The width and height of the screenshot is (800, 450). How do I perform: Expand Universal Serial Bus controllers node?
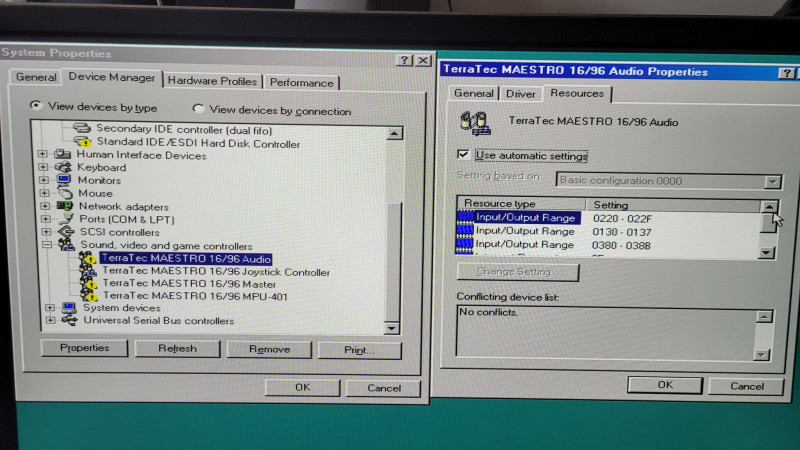50,320
